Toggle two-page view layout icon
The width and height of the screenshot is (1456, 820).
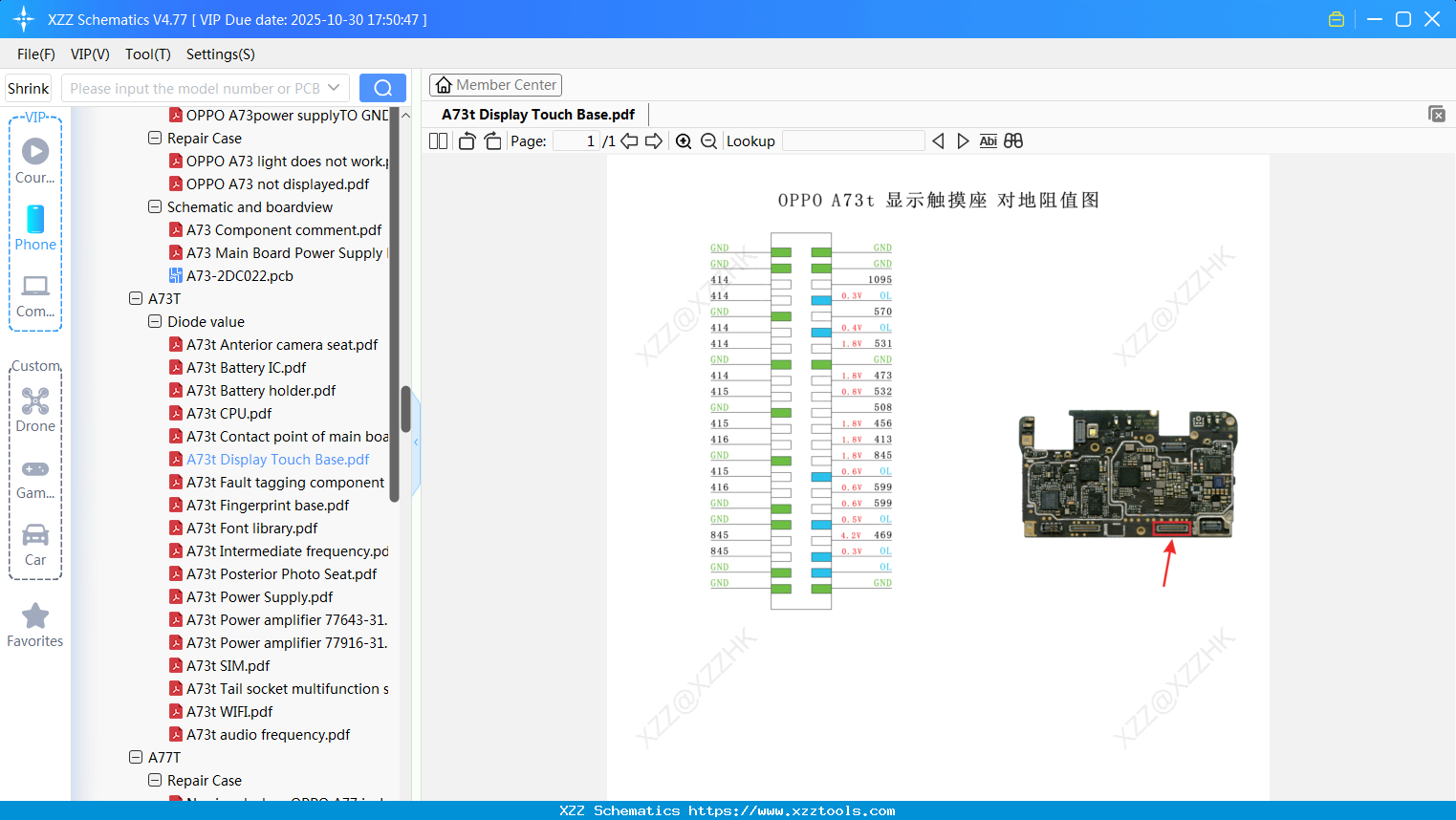click(438, 140)
